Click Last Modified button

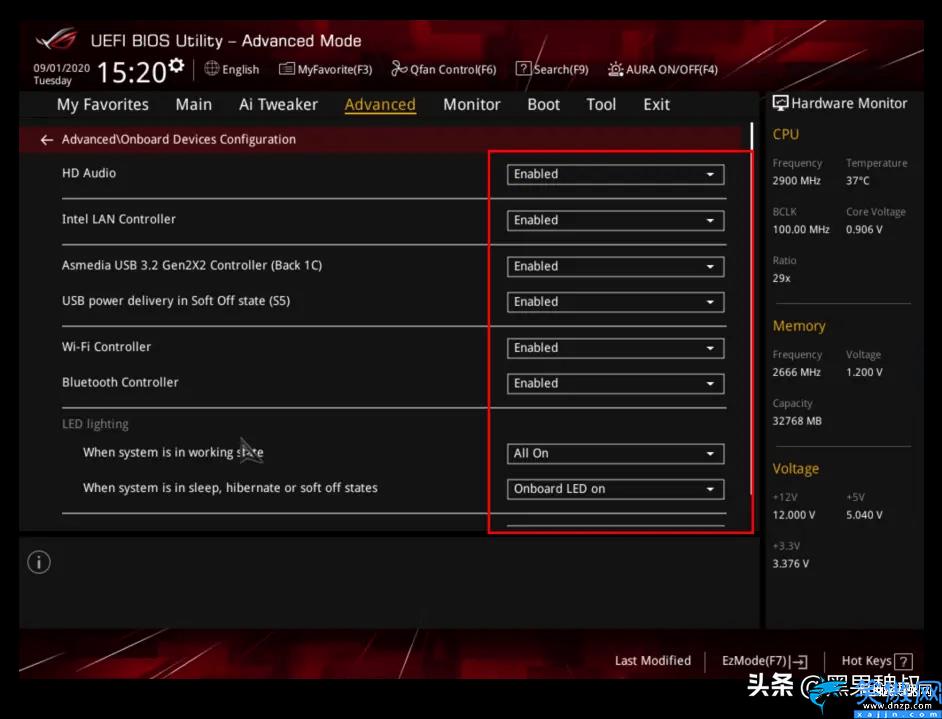653,661
